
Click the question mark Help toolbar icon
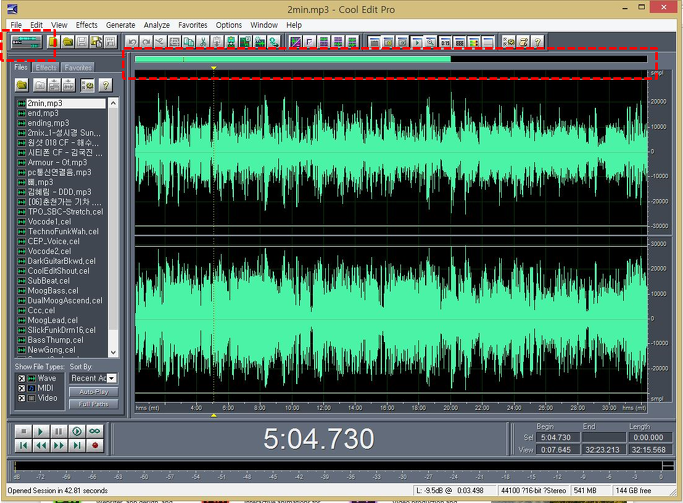(537, 42)
